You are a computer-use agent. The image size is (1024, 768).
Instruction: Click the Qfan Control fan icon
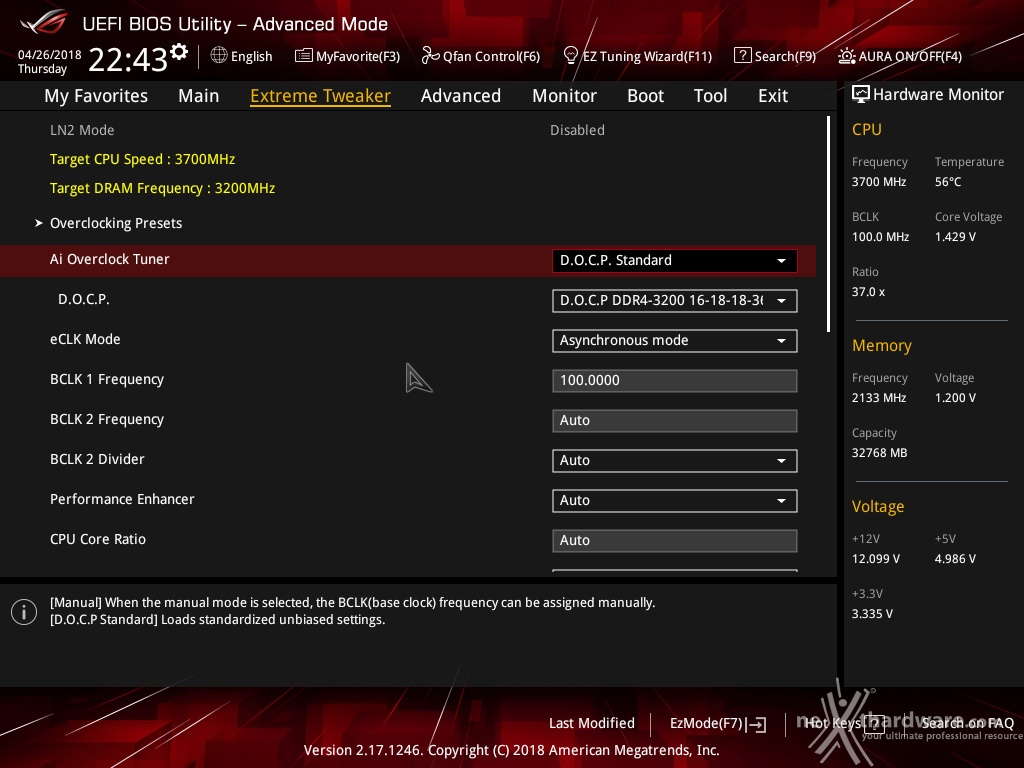[430, 56]
